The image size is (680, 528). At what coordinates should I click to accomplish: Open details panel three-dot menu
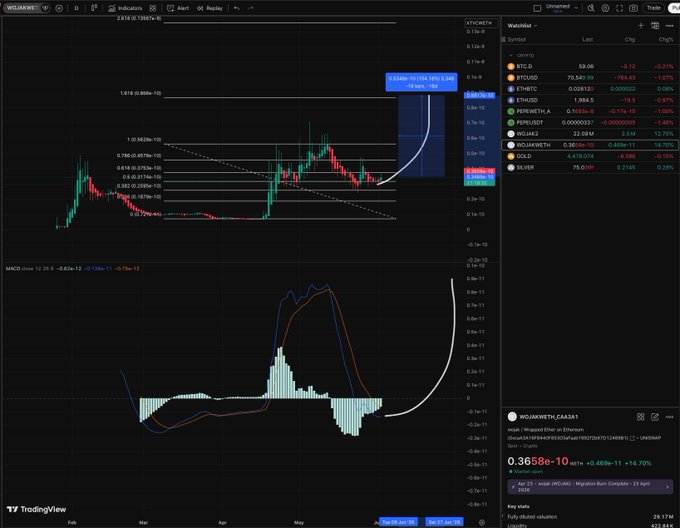[x=670, y=417]
